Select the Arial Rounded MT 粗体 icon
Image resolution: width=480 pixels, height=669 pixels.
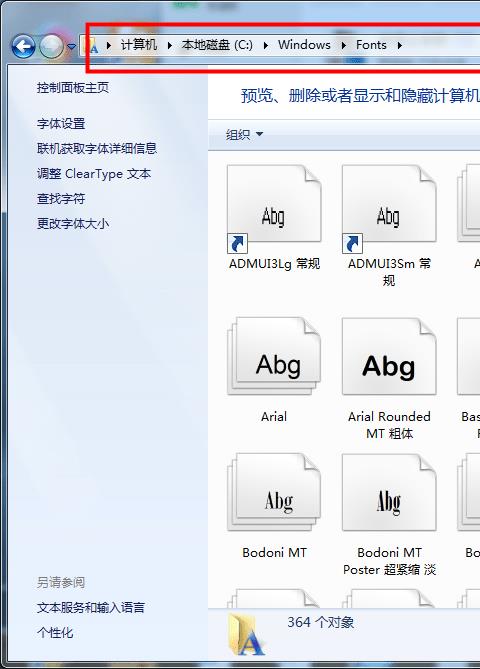(389, 356)
